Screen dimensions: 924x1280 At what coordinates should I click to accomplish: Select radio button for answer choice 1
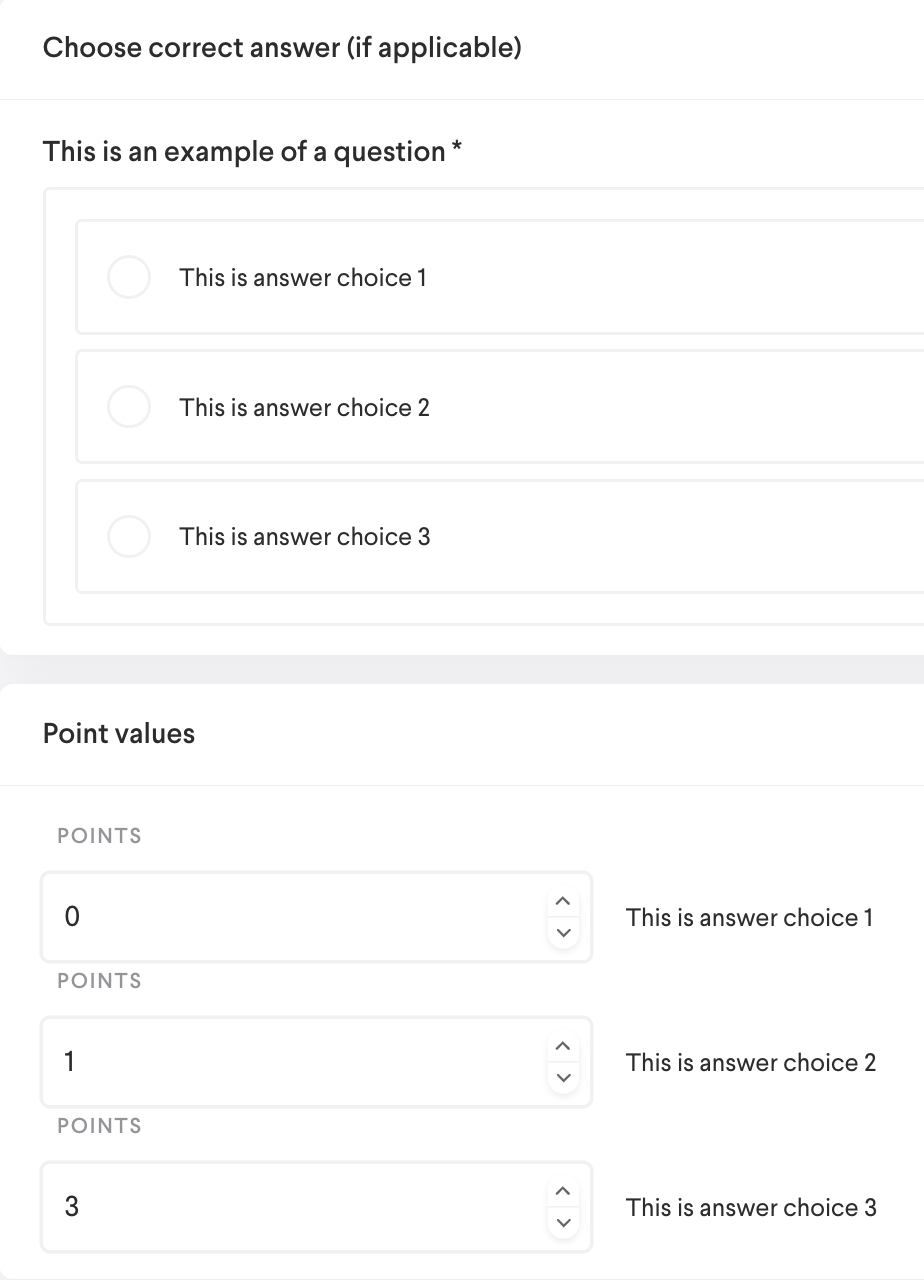(x=129, y=277)
